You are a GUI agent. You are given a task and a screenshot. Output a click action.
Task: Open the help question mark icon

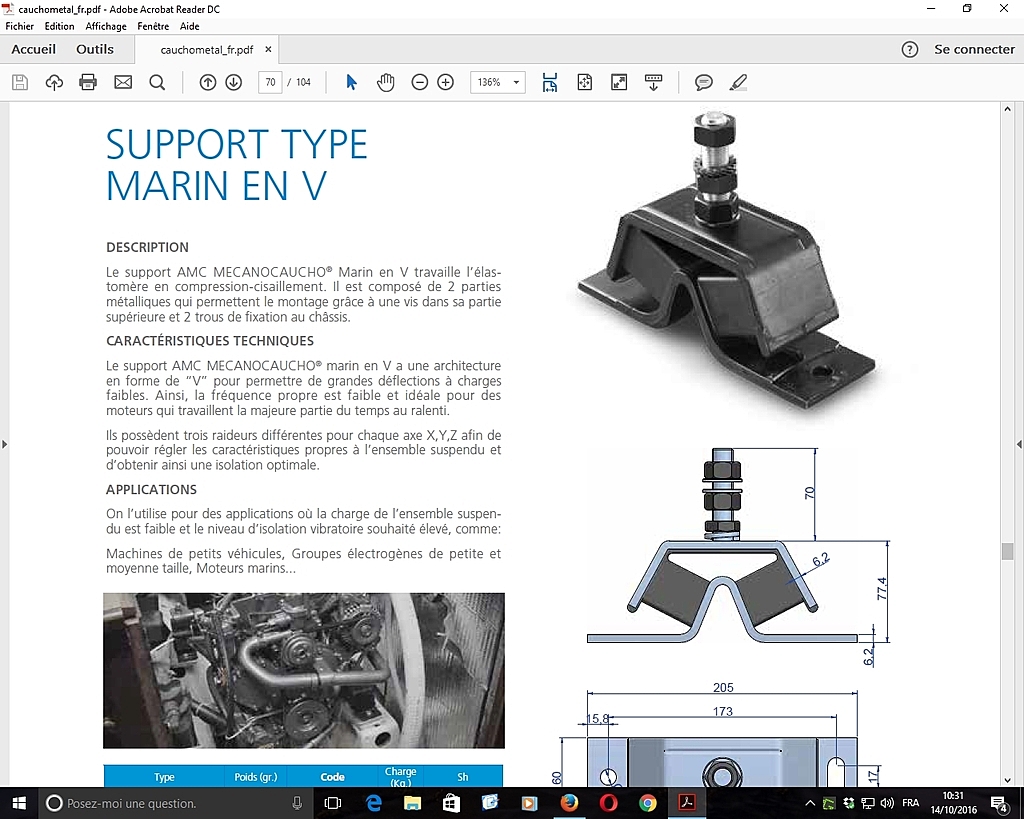(910, 50)
